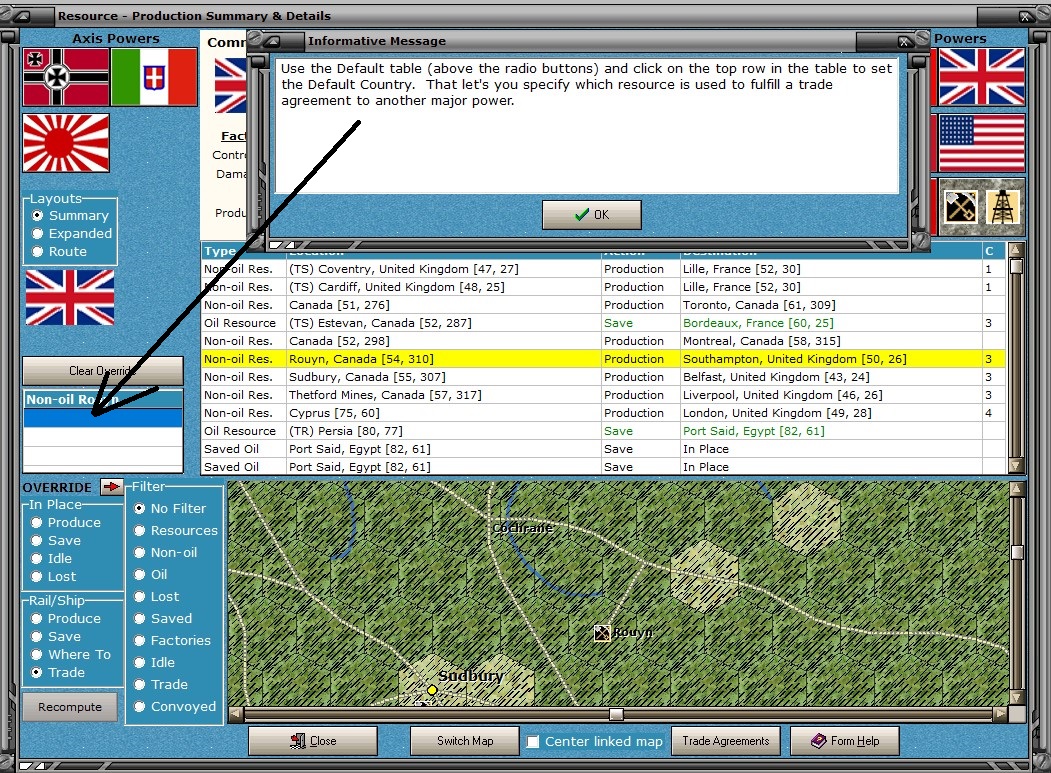Image resolution: width=1051 pixels, height=773 pixels.
Task: Select the Japan rising sun flag
Action: (66, 143)
